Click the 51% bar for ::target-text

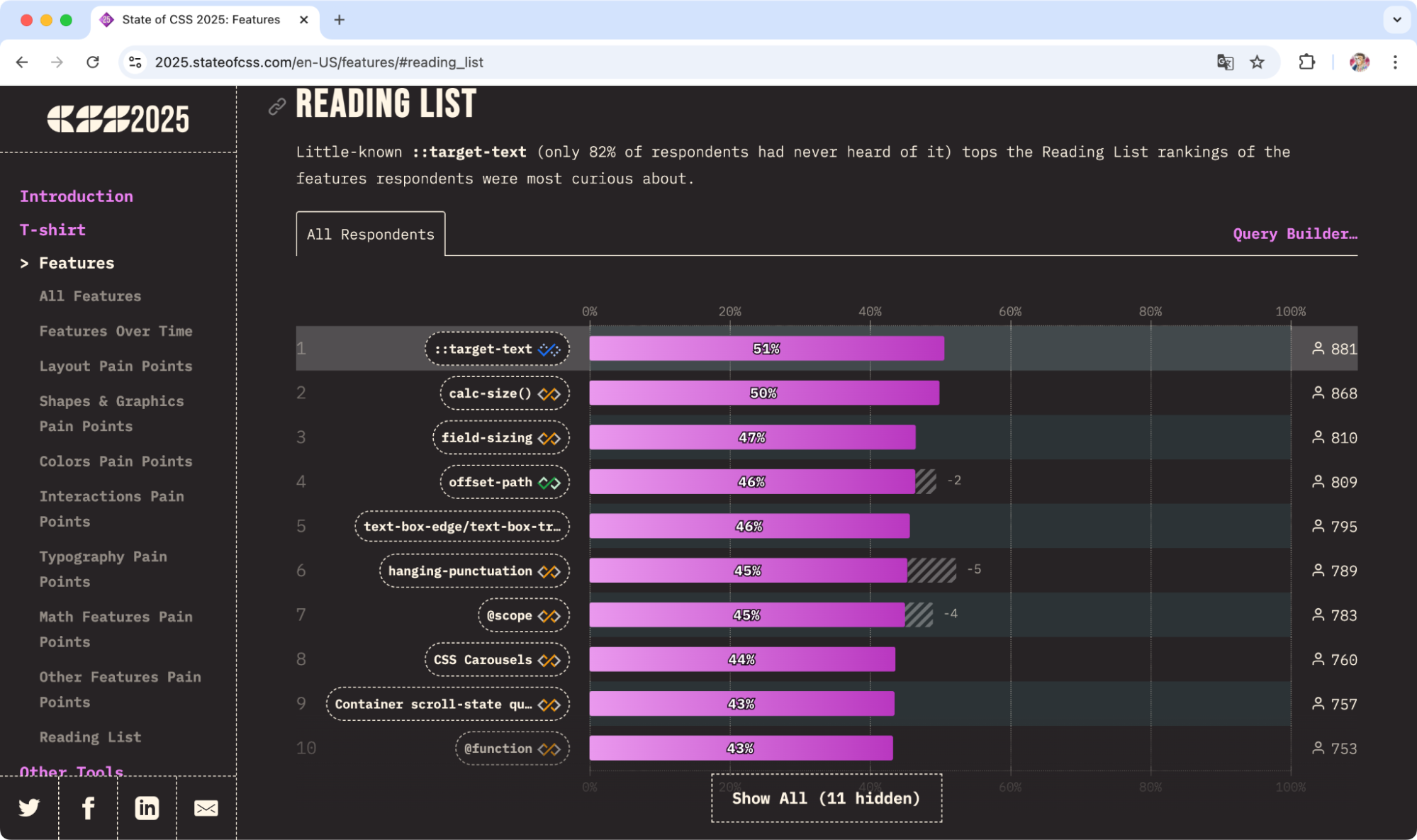pos(766,349)
